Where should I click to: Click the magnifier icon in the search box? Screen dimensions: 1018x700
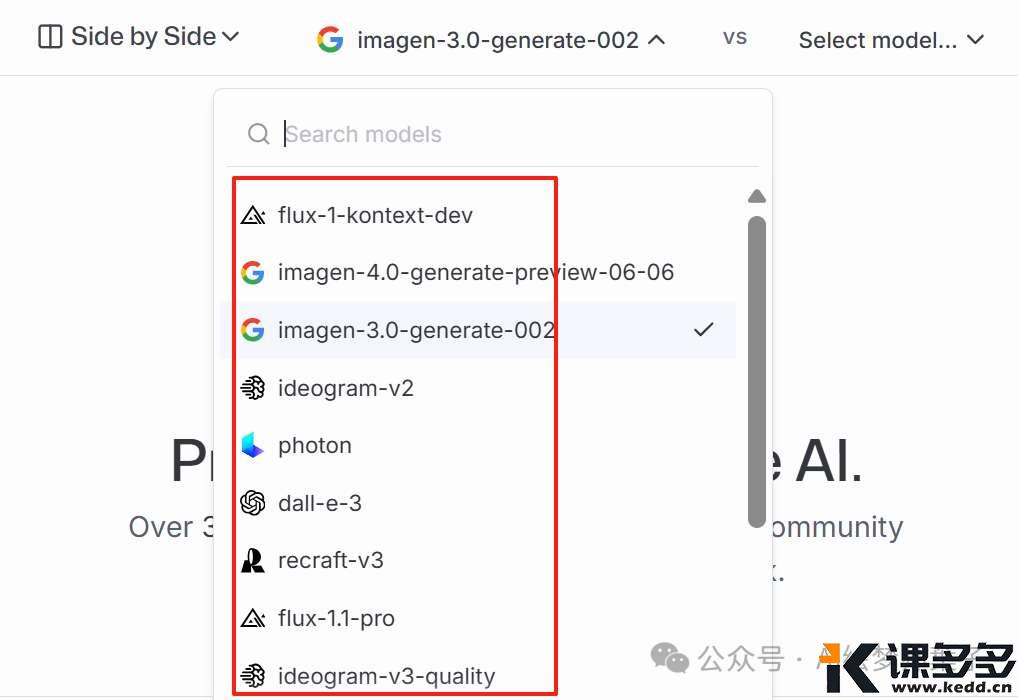pyautogui.click(x=258, y=134)
